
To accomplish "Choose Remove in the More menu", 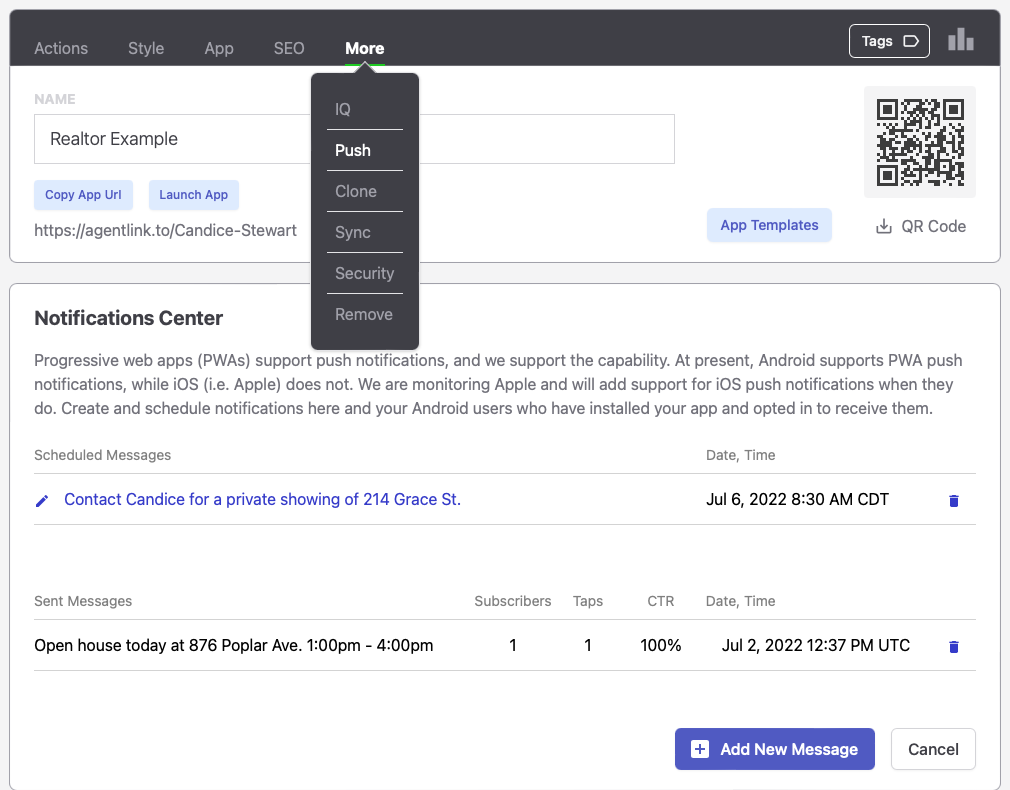I will click(364, 314).
